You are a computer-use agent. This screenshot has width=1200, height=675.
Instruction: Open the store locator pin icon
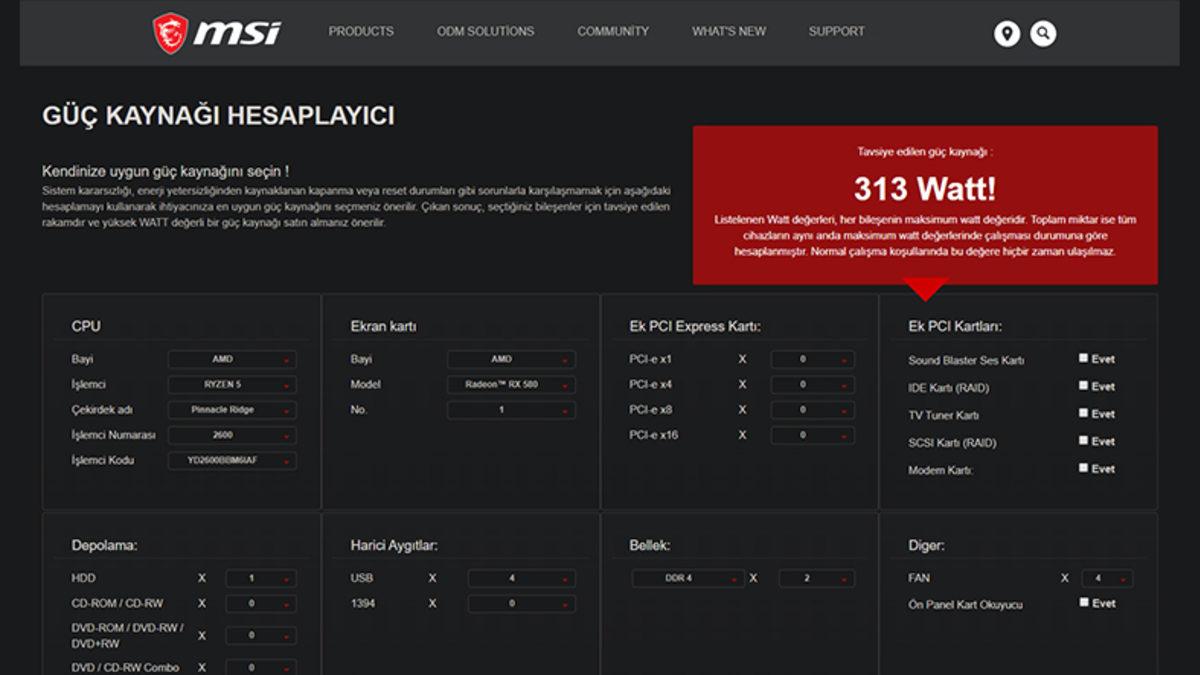point(1007,33)
